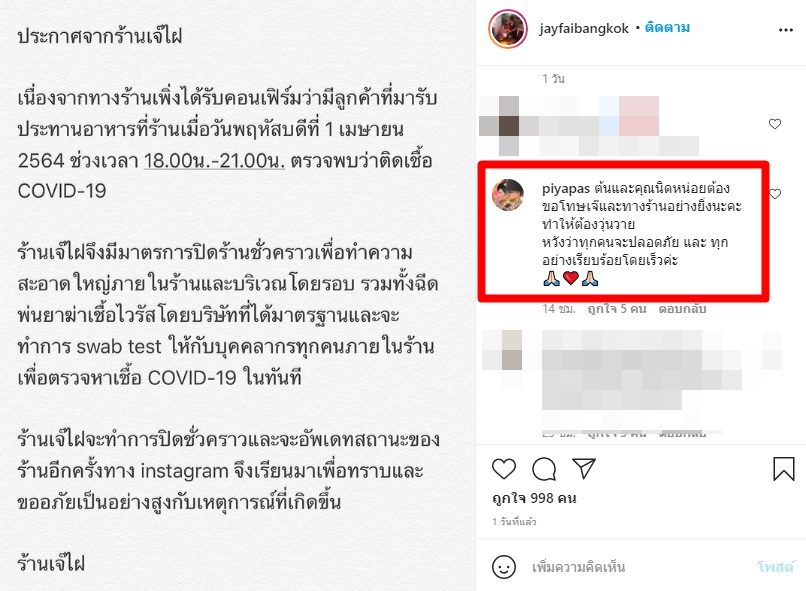Like the piyapas comment heart
Image resolution: width=806 pixels, height=591 pixels.
click(x=775, y=194)
